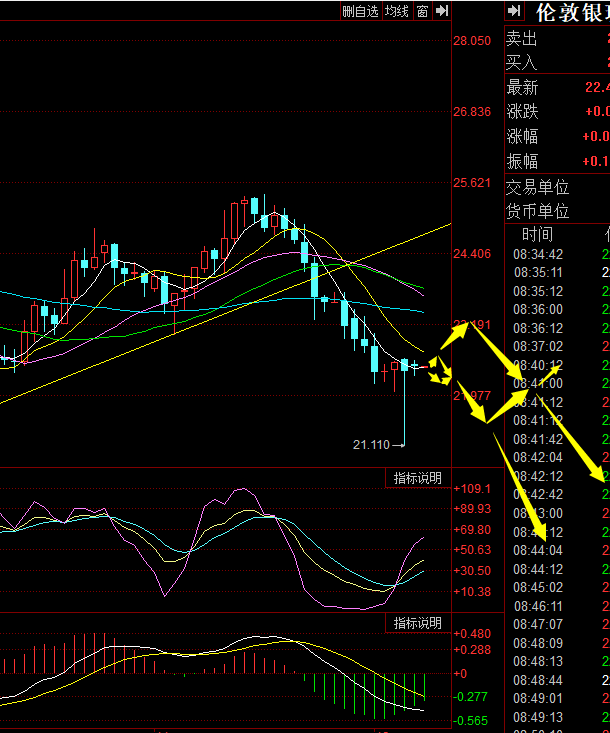The image size is (610, 733).
Task: Click the 交易单位 label
Action: pyautogui.click(x=537, y=187)
